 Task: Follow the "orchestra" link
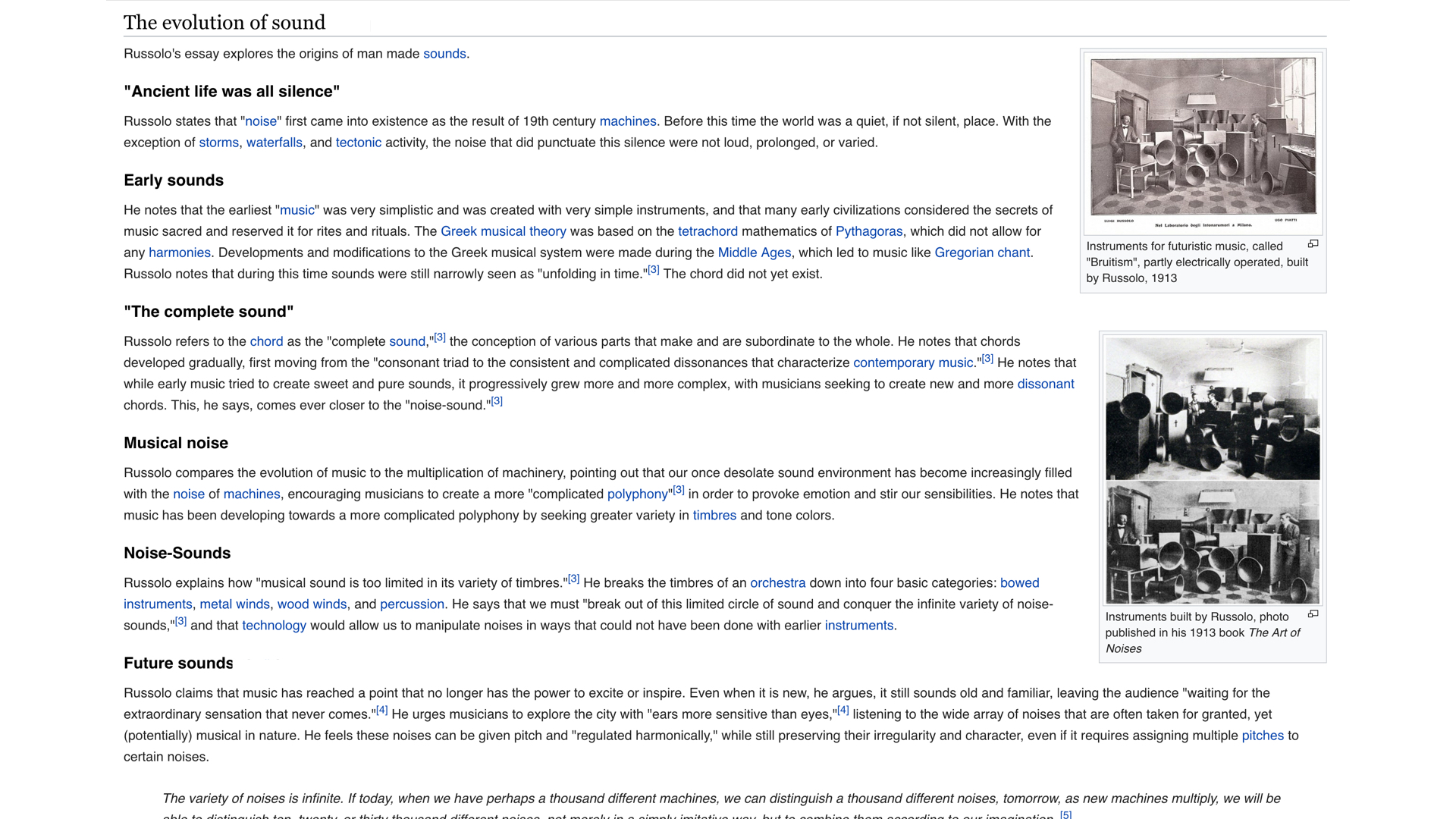[x=777, y=583]
